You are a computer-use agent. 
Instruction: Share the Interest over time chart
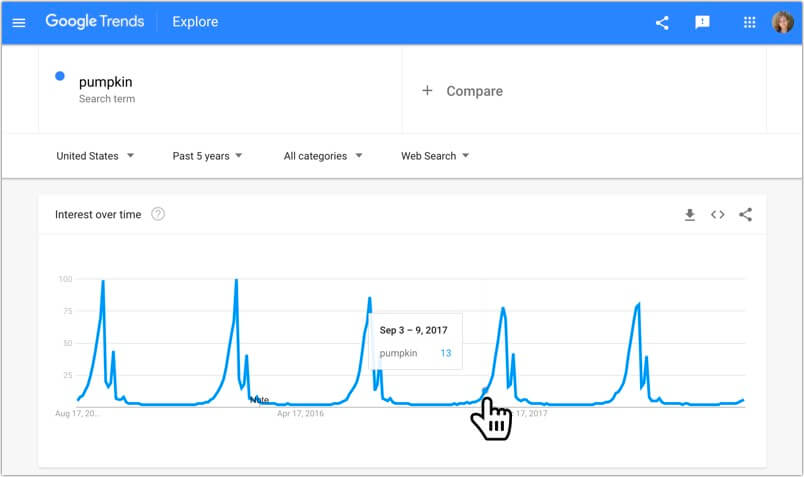pos(745,214)
